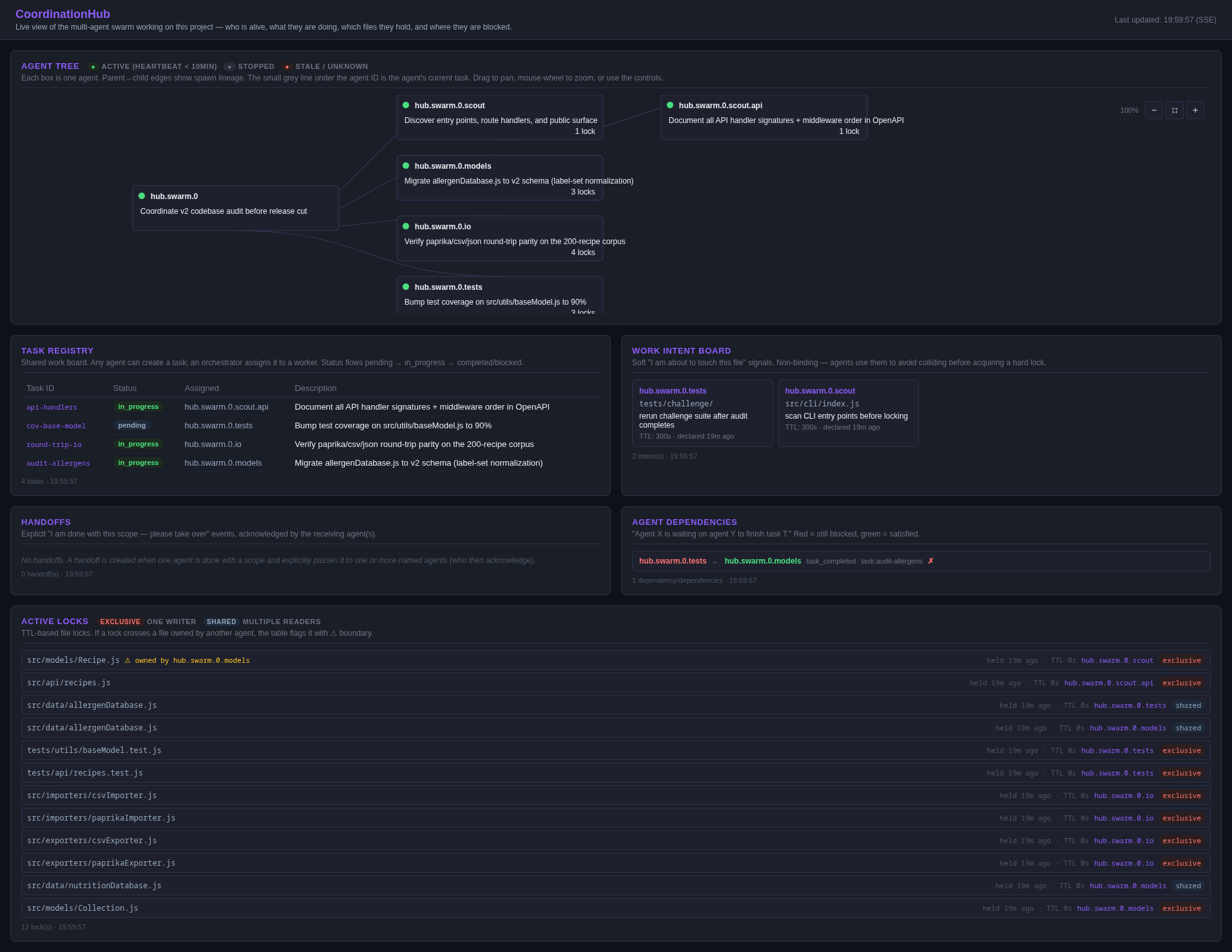1232x952 pixels.
Task: Click hub.swarm.0.tests in the dependency row
Action: click(673, 561)
